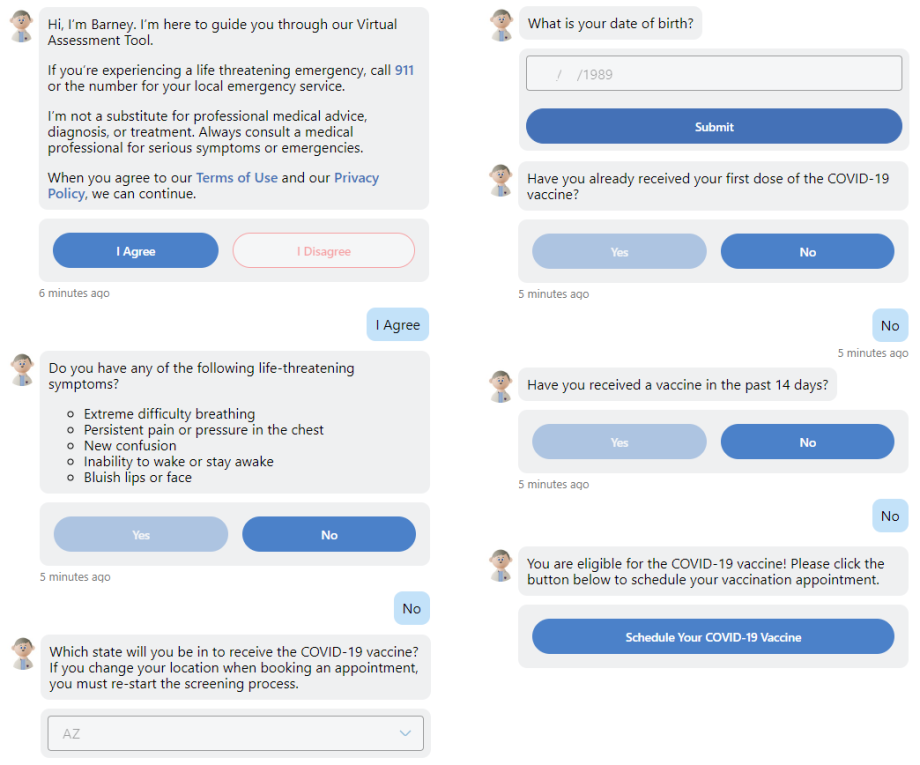Click Barney avatar beside date of birth question
This screenshot has width=920, height=765.
[x=501, y=25]
